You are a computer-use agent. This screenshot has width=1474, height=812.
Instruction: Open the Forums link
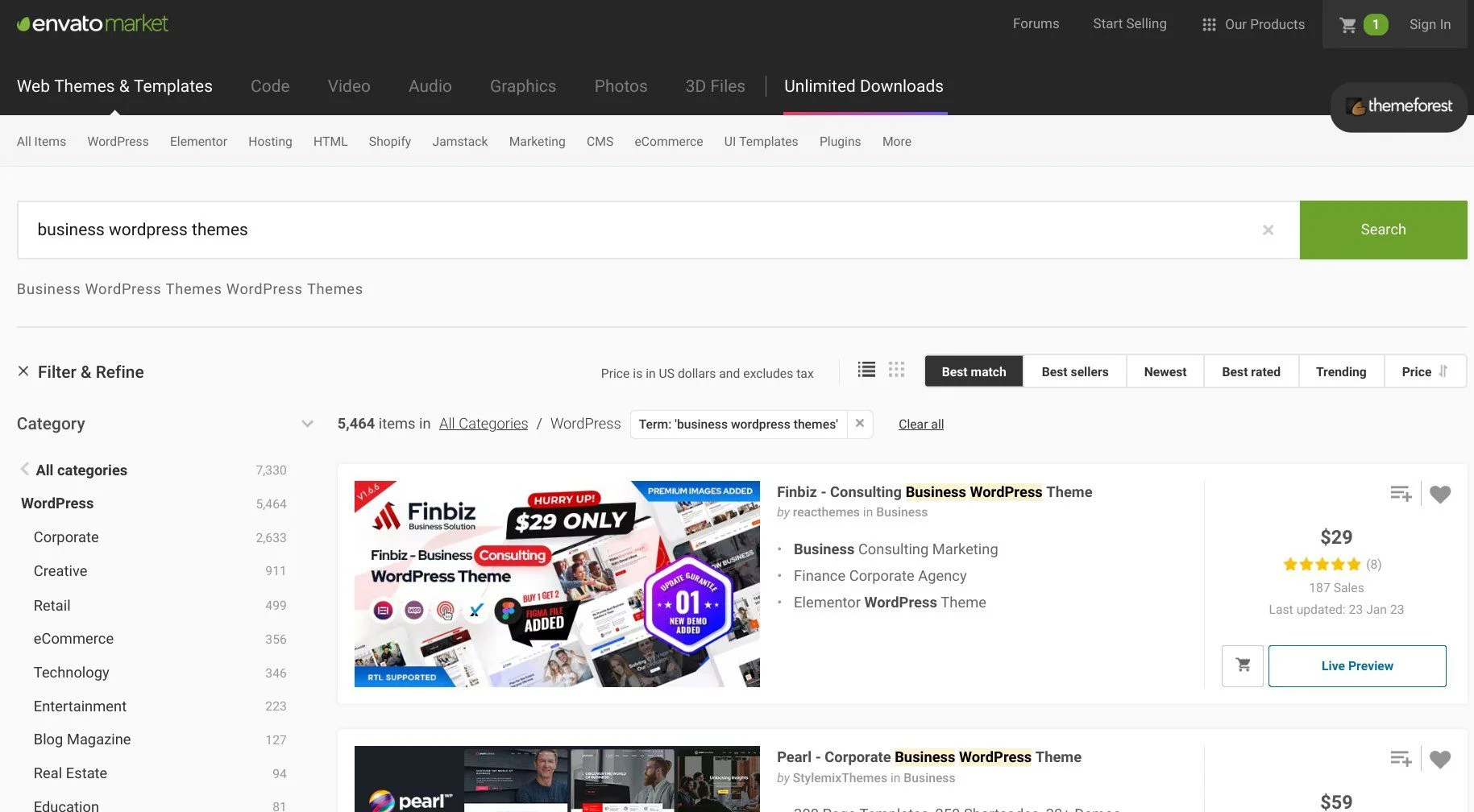tap(1036, 24)
